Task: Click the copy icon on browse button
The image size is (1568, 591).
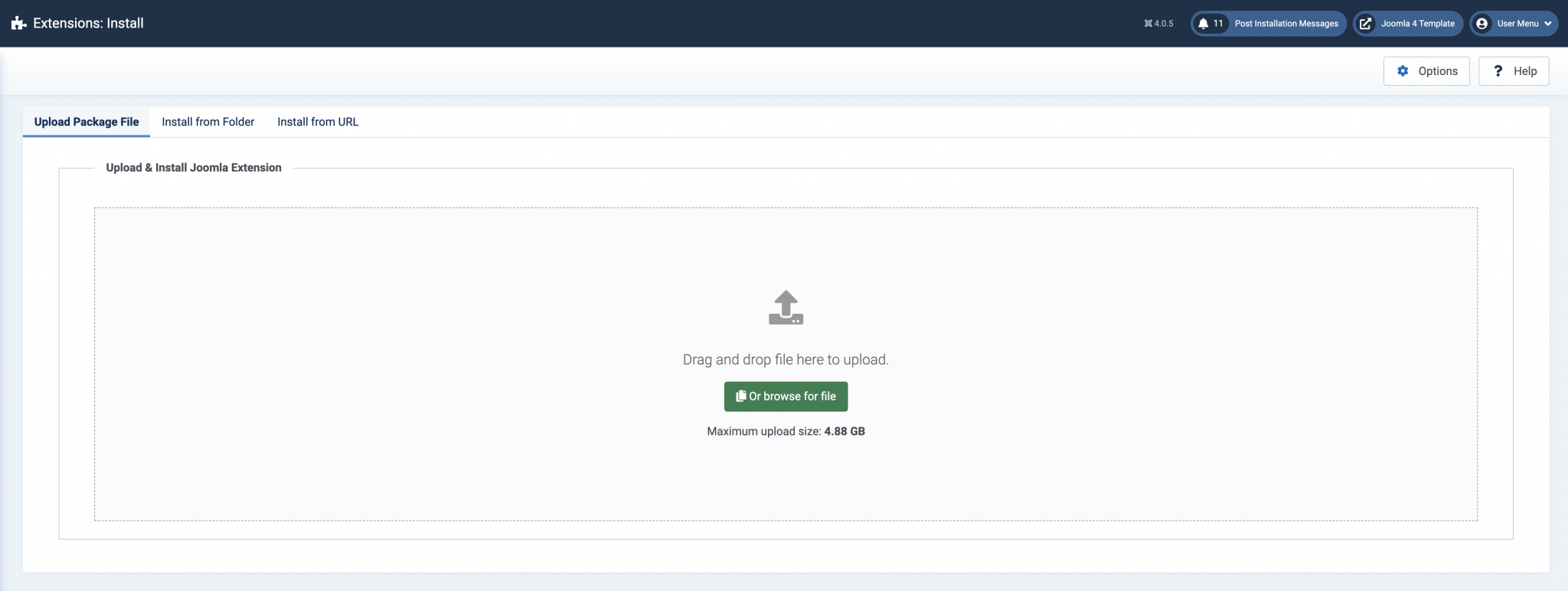Action: click(740, 396)
